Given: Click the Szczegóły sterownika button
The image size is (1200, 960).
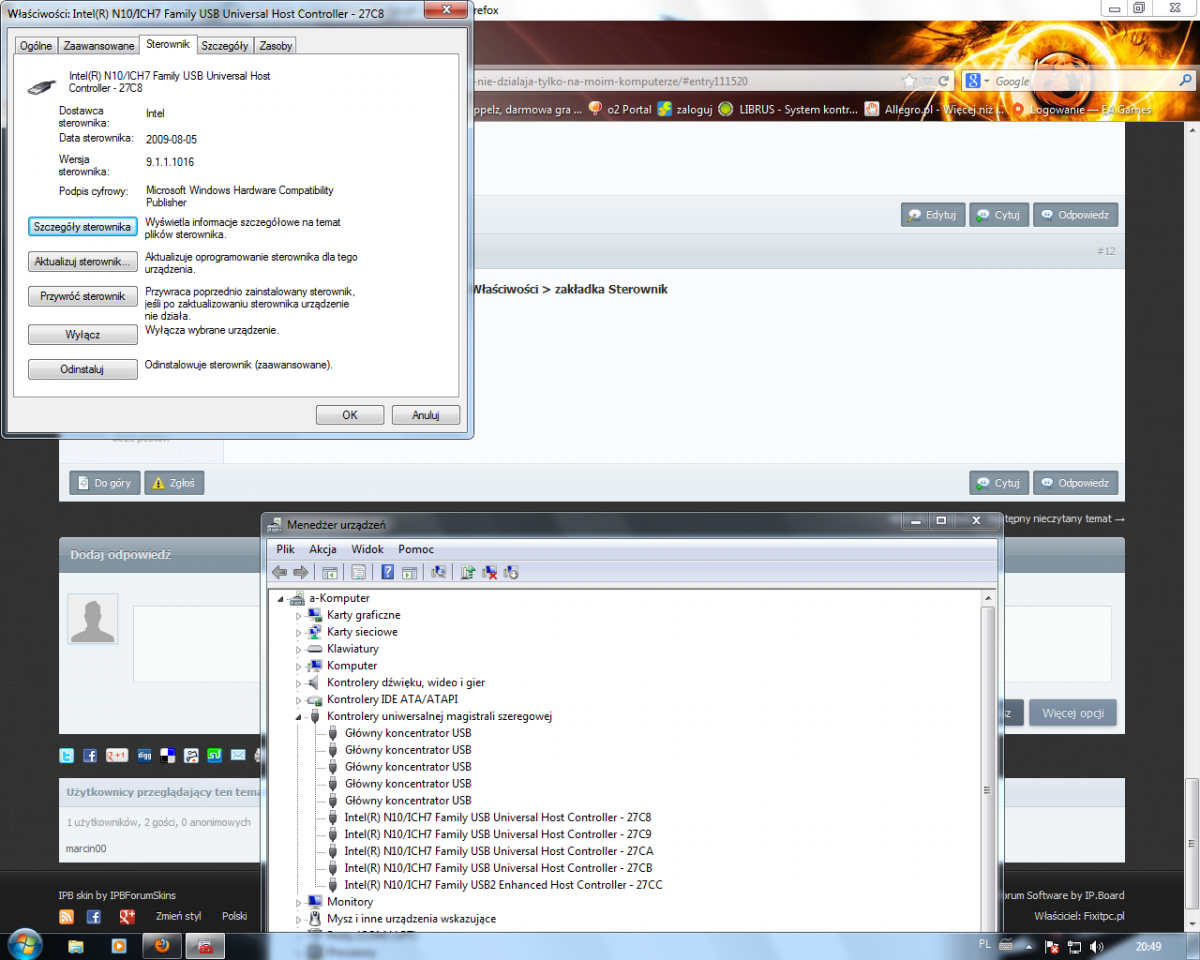Looking at the screenshot, I should point(82,227).
